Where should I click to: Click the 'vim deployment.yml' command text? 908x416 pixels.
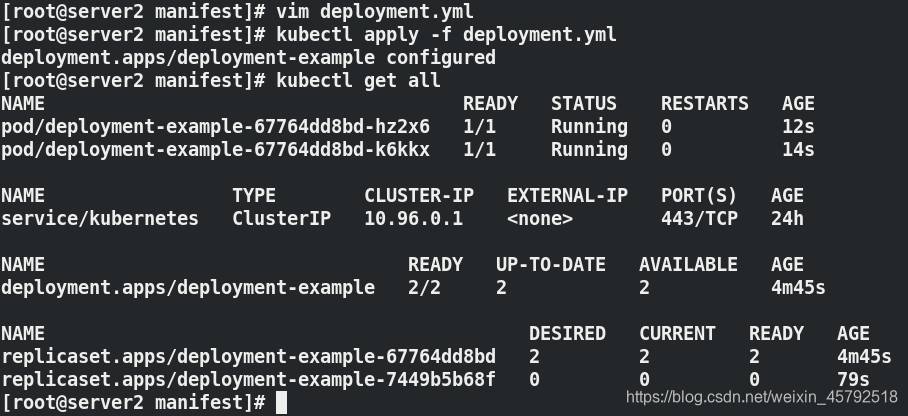(x=375, y=11)
